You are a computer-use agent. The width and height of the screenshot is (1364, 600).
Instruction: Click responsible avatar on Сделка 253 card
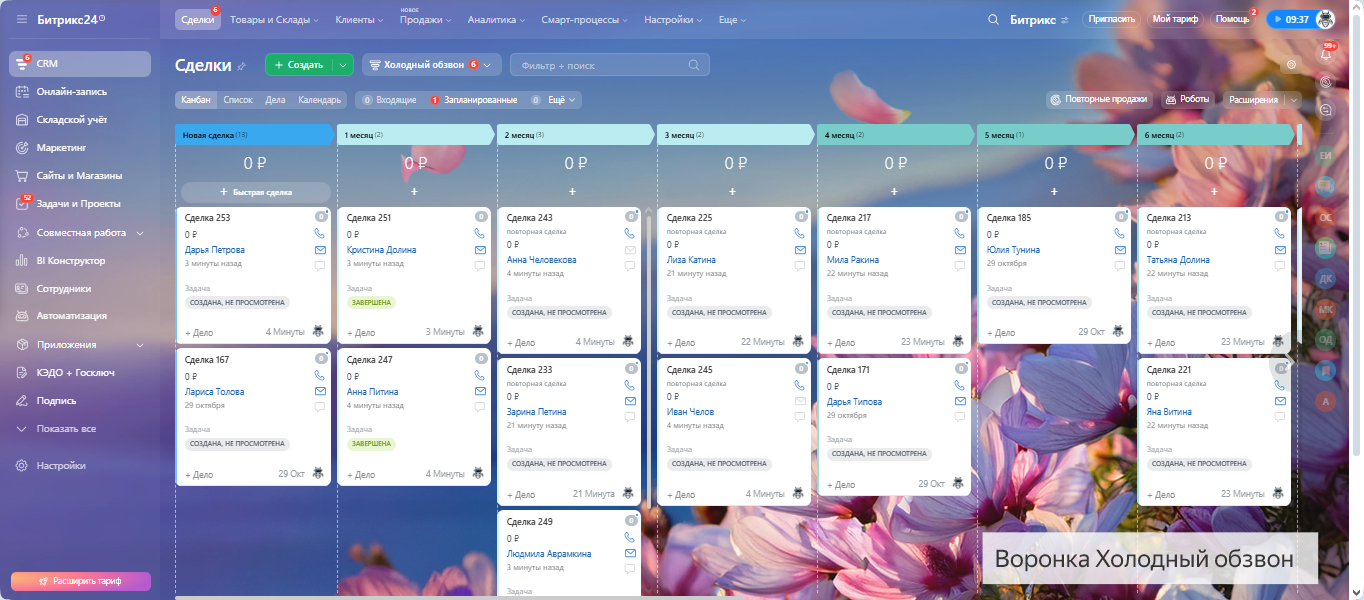(318, 331)
